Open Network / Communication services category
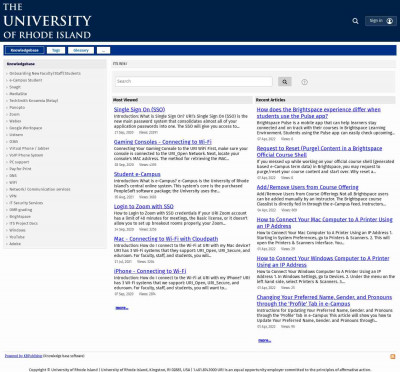This screenshot has width=400, height=372. pos(40,189)
